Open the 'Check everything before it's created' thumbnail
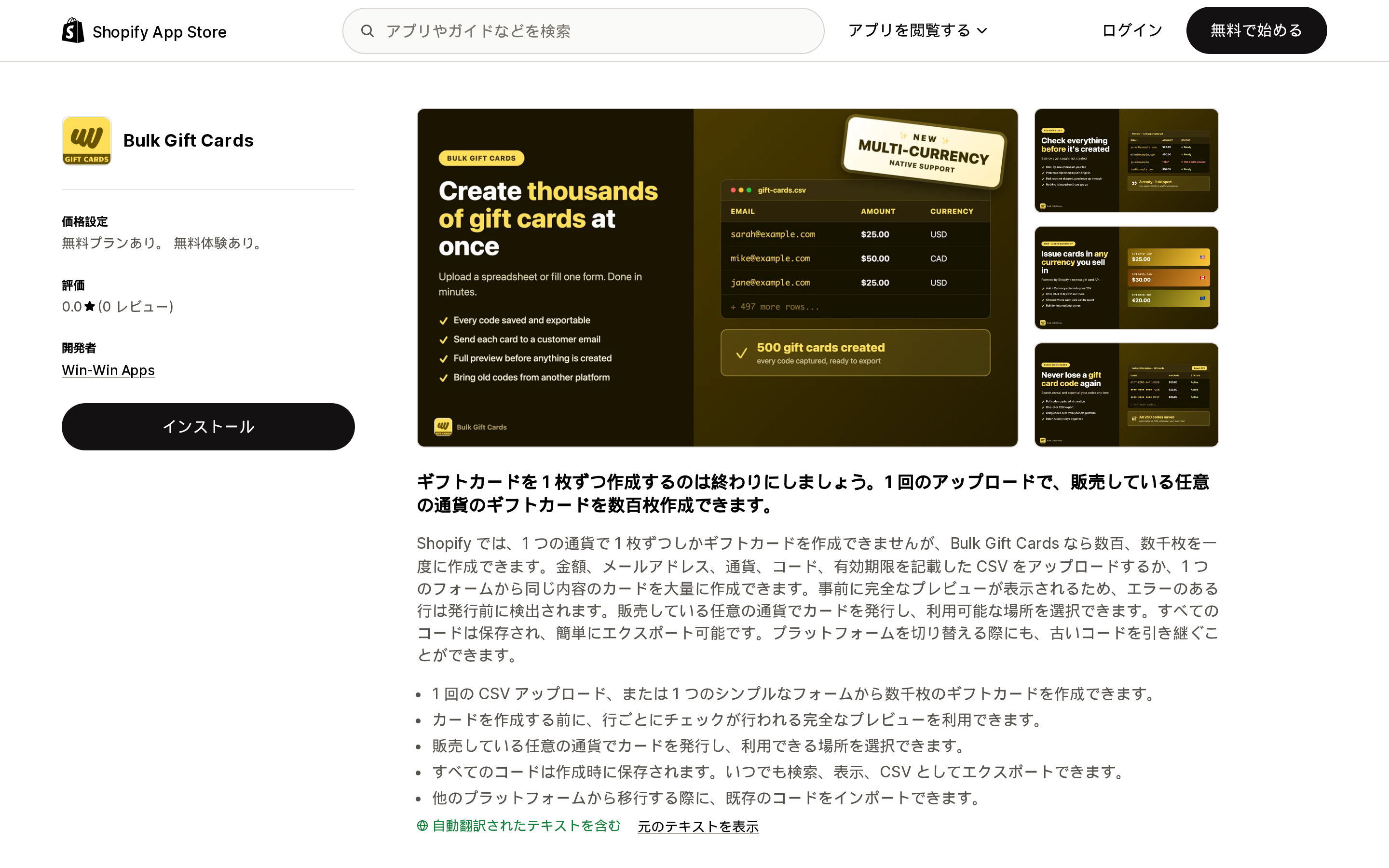Screen dimensions: 1389x868 (1126, 161)
